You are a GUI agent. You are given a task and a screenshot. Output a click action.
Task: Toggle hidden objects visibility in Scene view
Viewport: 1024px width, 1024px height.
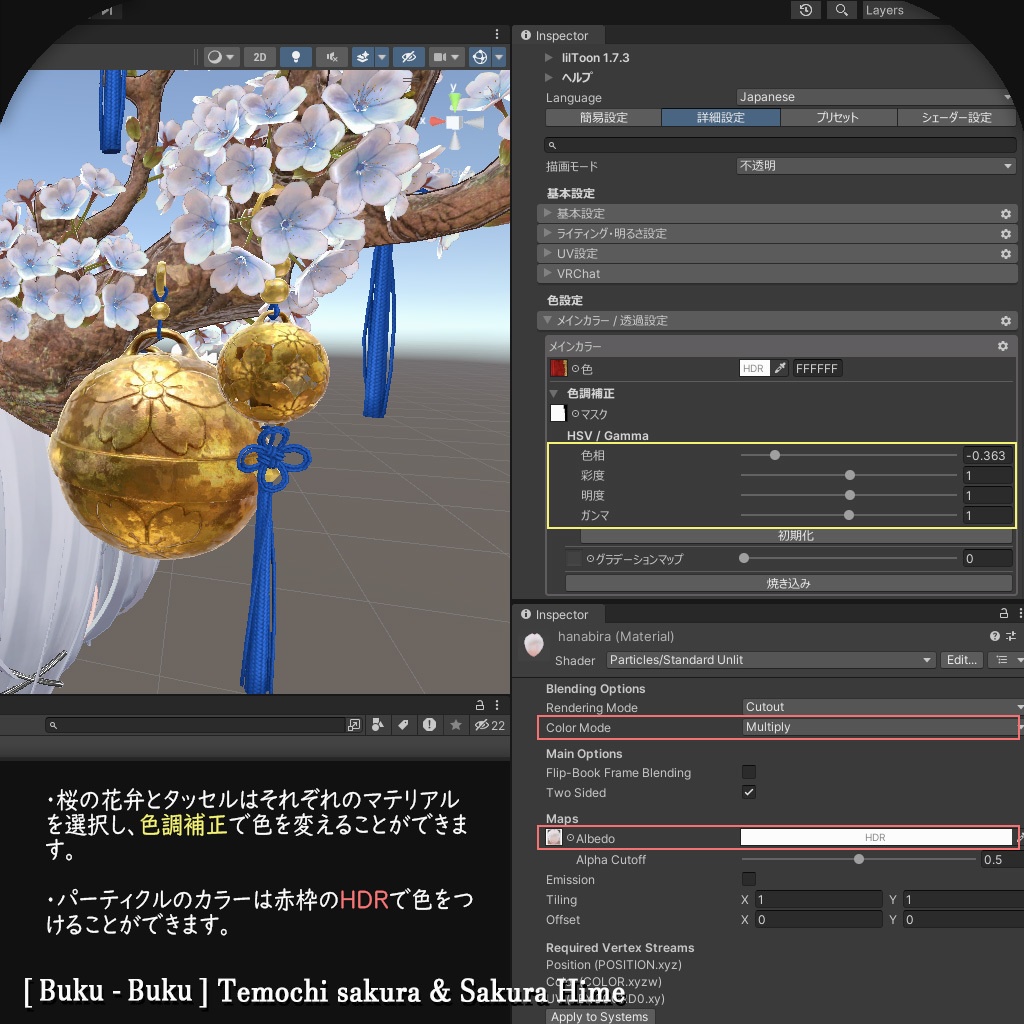(408, 57)
